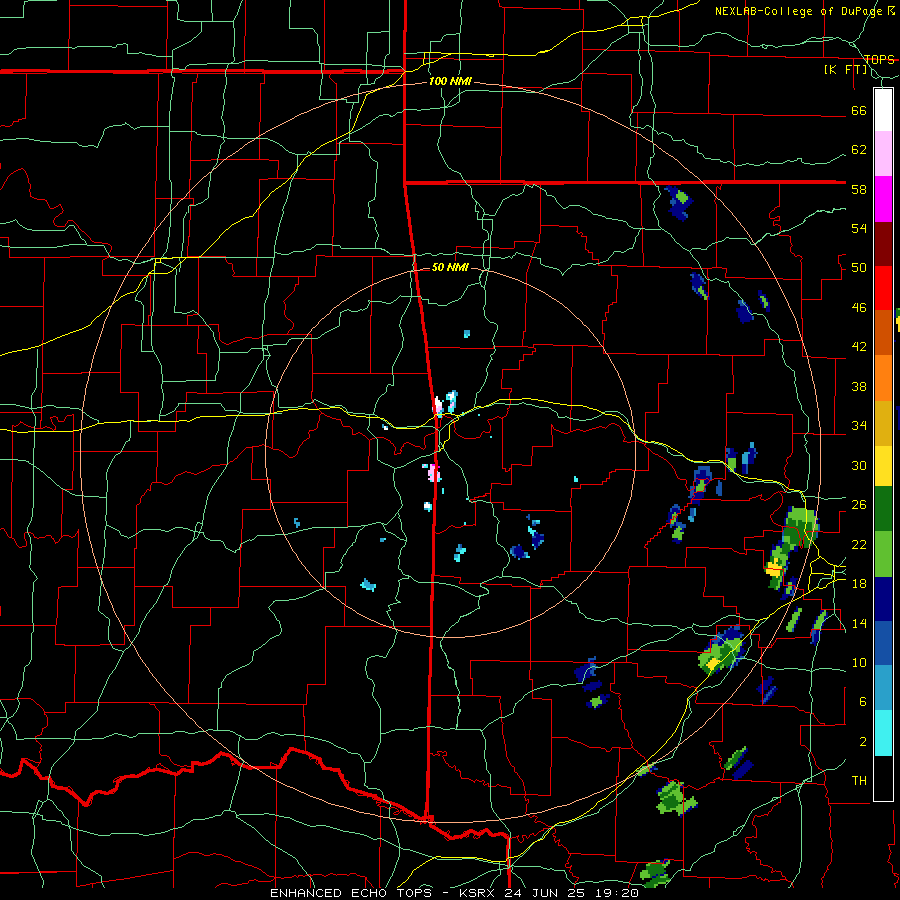
Task: Click the legend value '2'
Action: coord(863,742)
